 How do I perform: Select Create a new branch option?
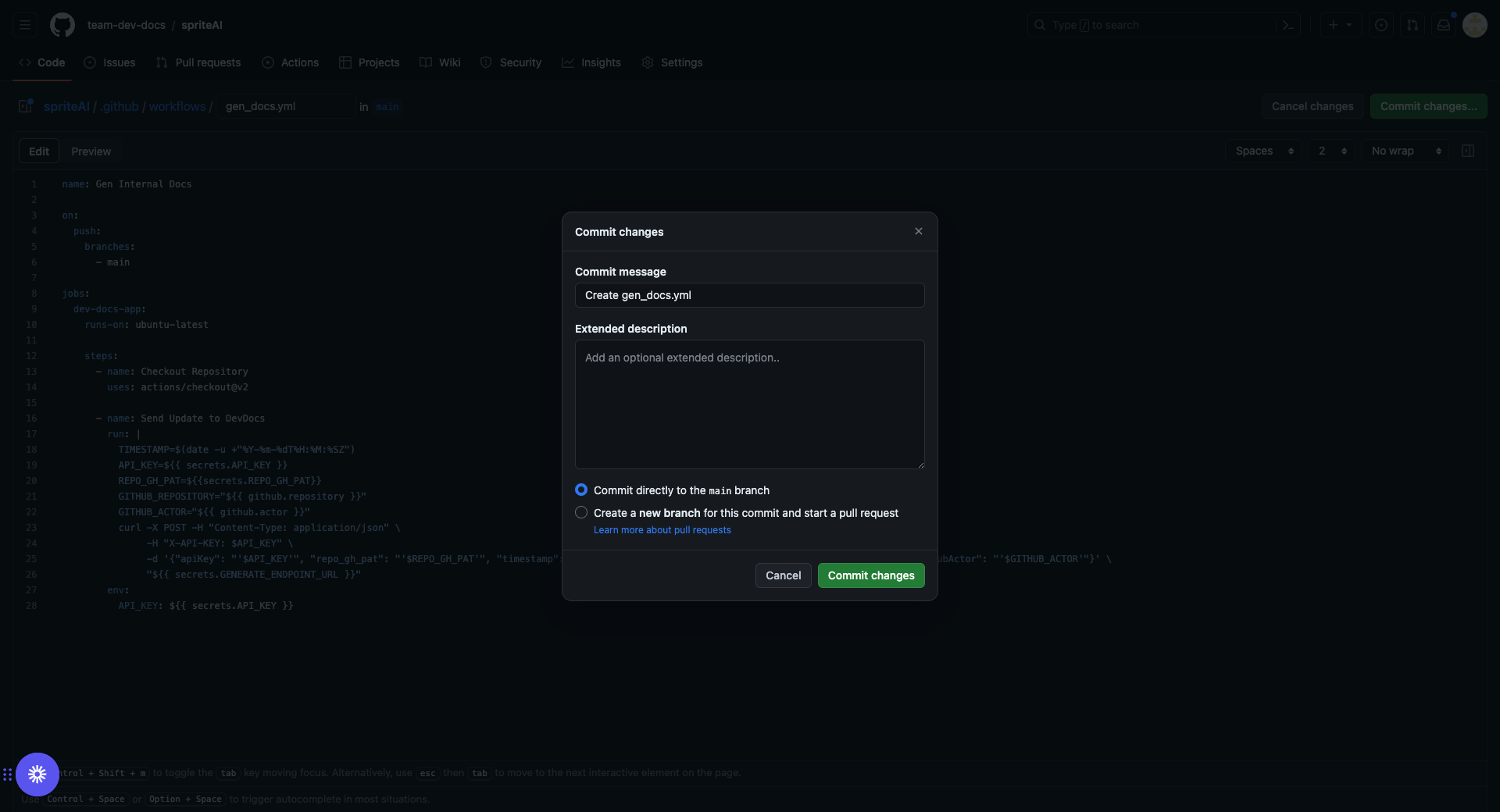point(581,512)
